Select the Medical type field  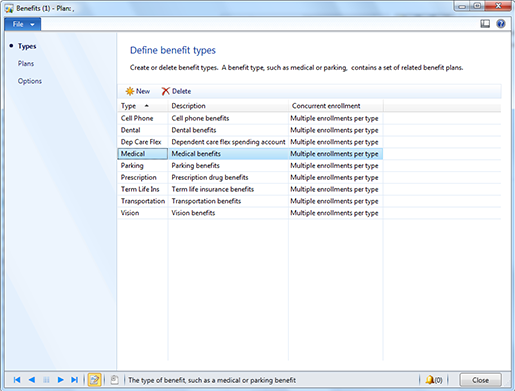click(143, 154)
